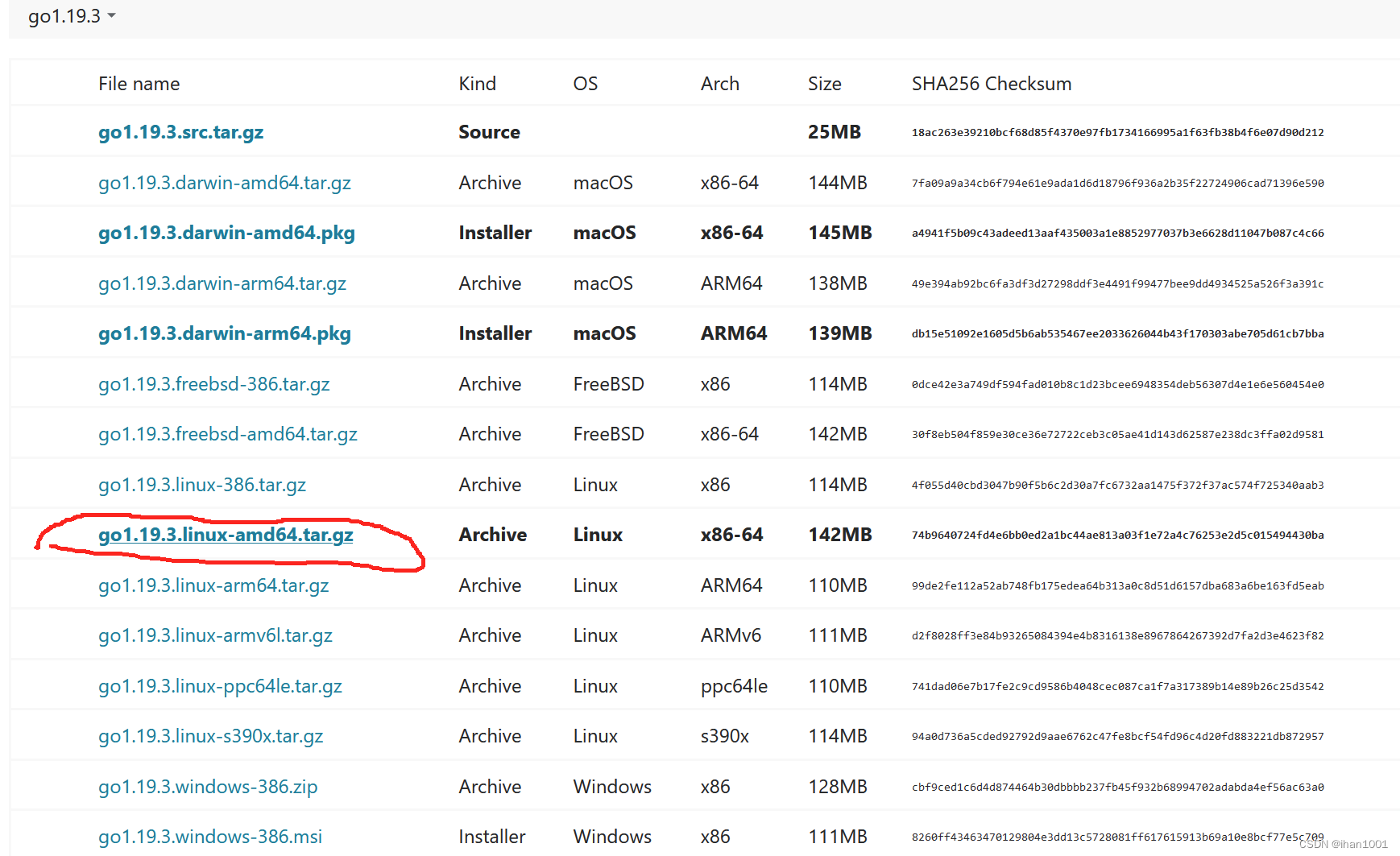Click the 25MB size of source row
The width and height of the screenshot is (1400, 856).
(x=835, y=132)
